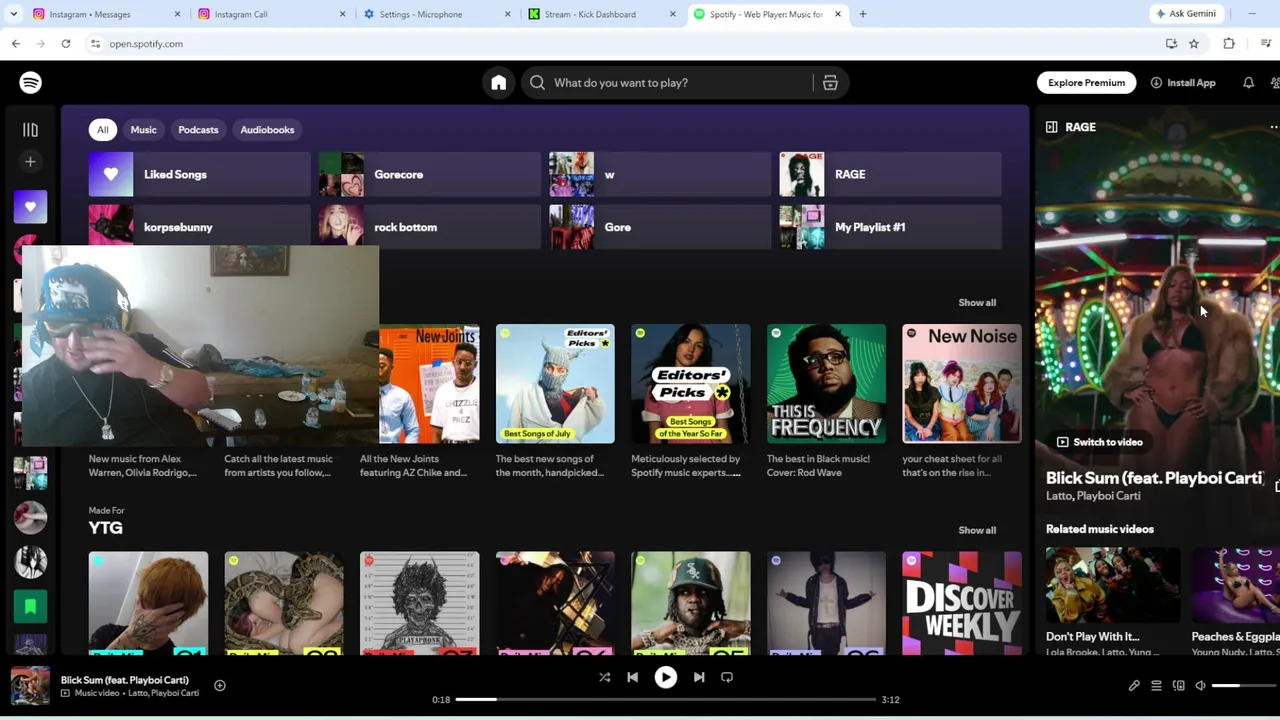Open Browse using the search bar box icon
The height and width of the screenshot is (720, 1280).
(830, 83)
